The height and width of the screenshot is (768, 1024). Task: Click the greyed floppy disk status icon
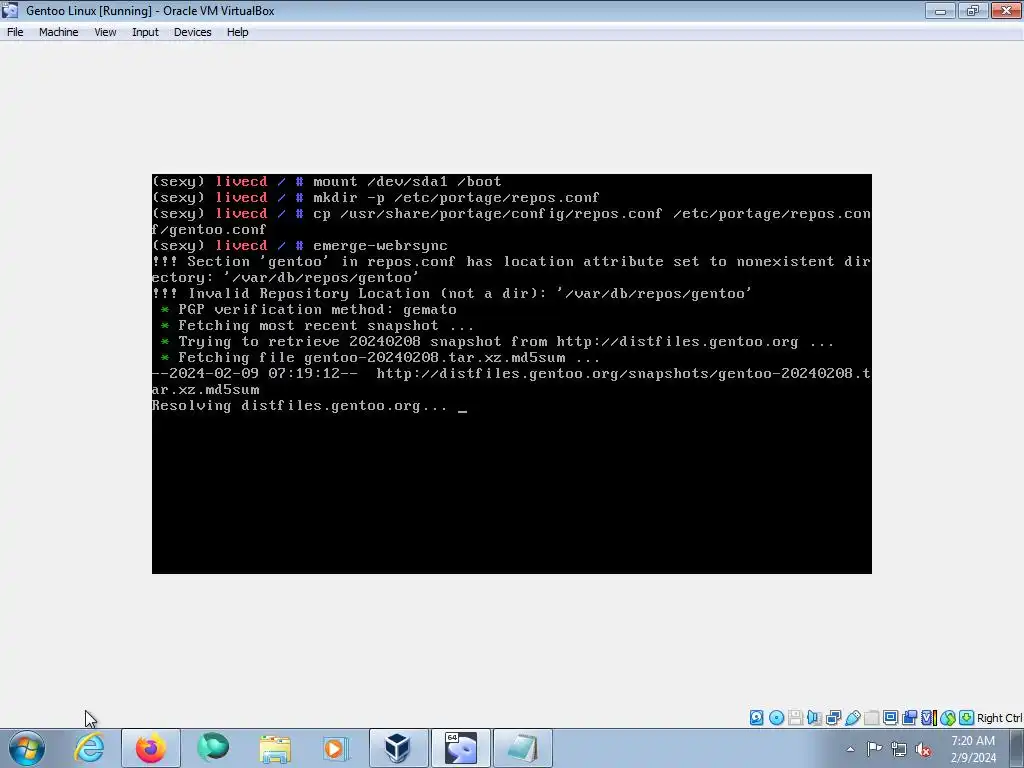coord(795,718)
